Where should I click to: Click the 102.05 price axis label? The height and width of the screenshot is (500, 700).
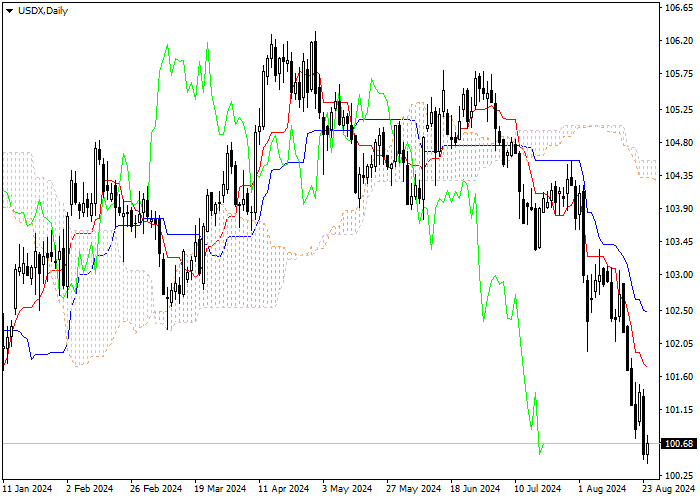[679, 344]
